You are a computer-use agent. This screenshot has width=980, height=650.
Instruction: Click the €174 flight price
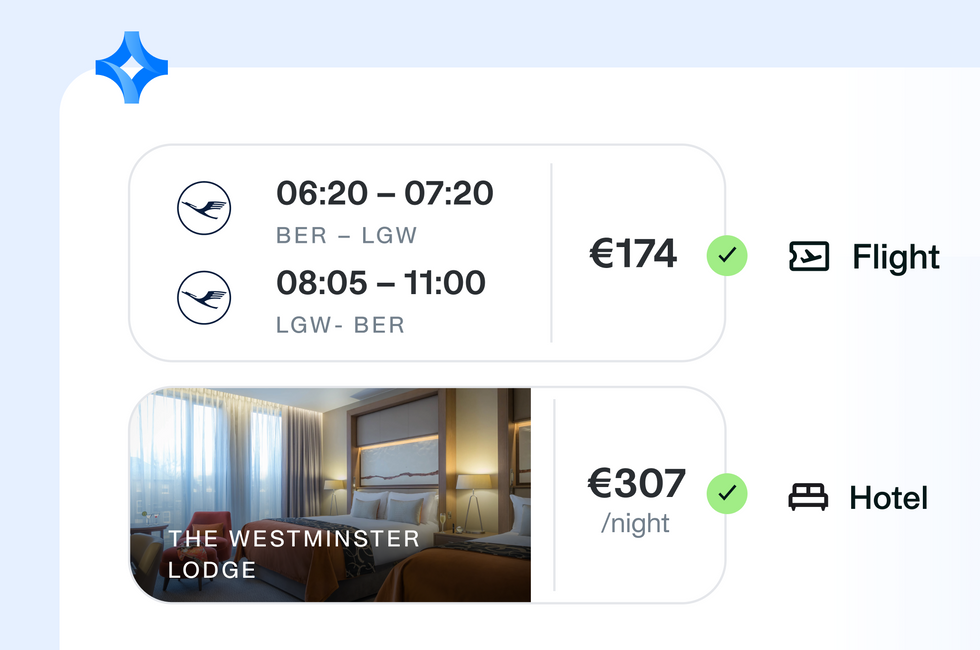pyautogui.click(x=634, y=254)
